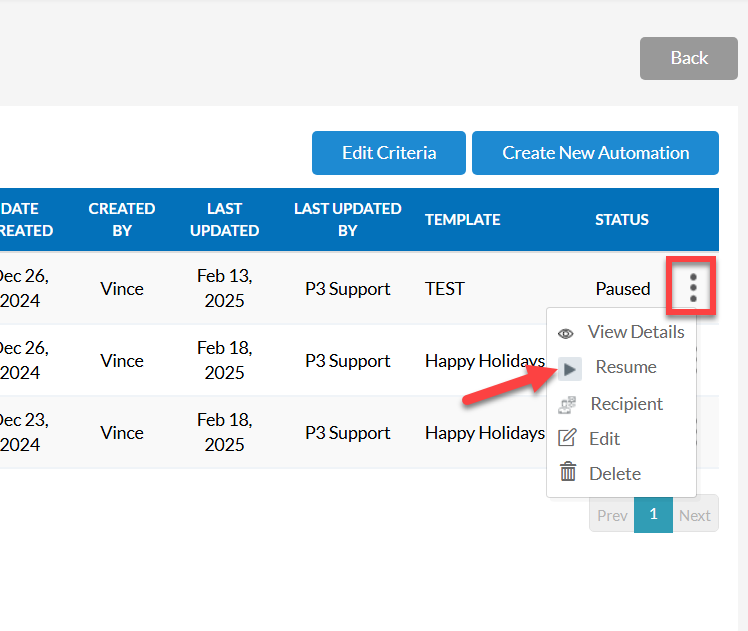Image resolution: width=748 pixels, height=631 pixels.
Task: Go to the Next page in pagination
Action: (x=694, y=515)
